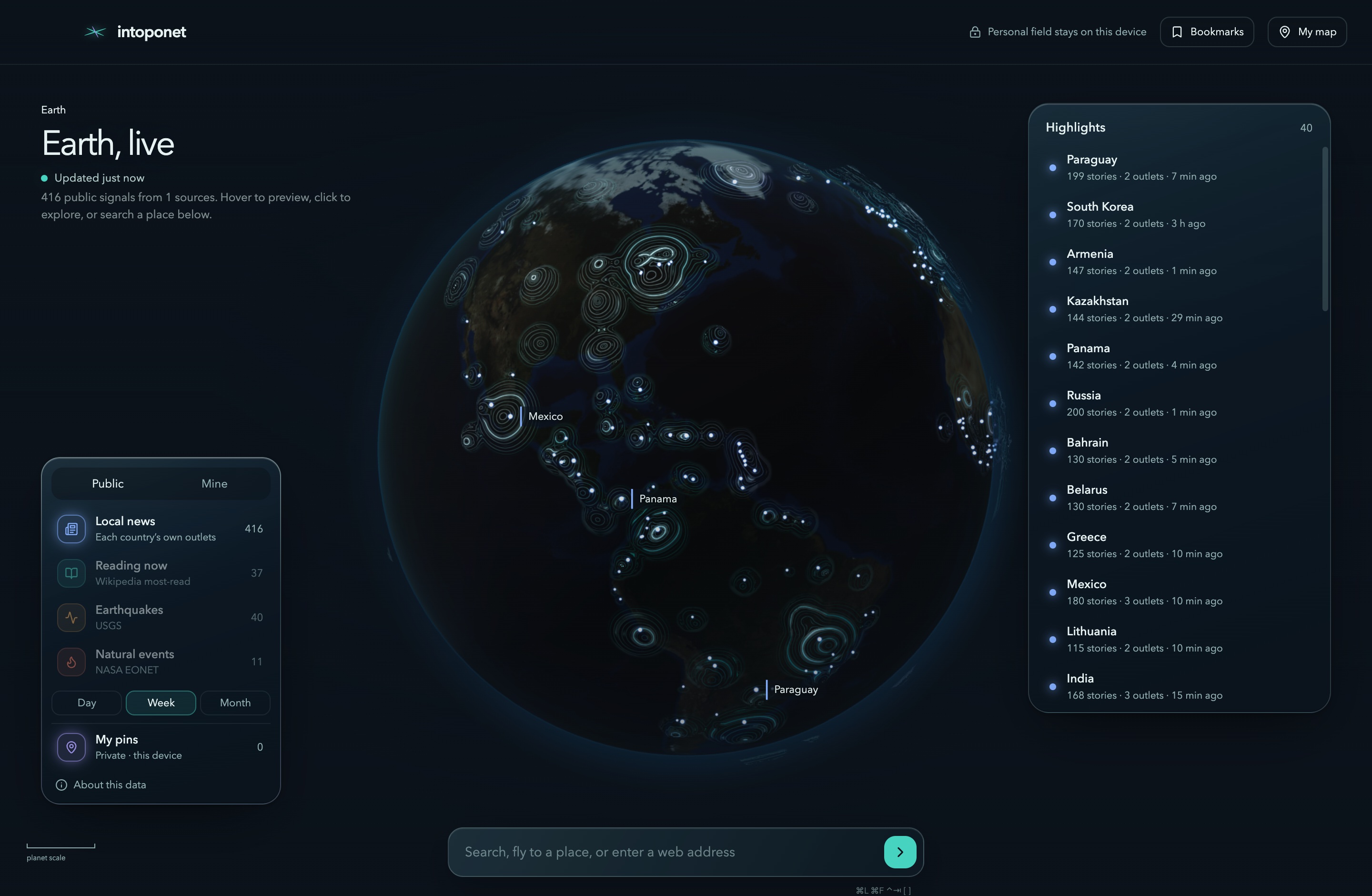The width and height of the screenshot is (1372, 896).
Task: Select the Week time range
Action: pyautogui.click(x=161, y=703)
